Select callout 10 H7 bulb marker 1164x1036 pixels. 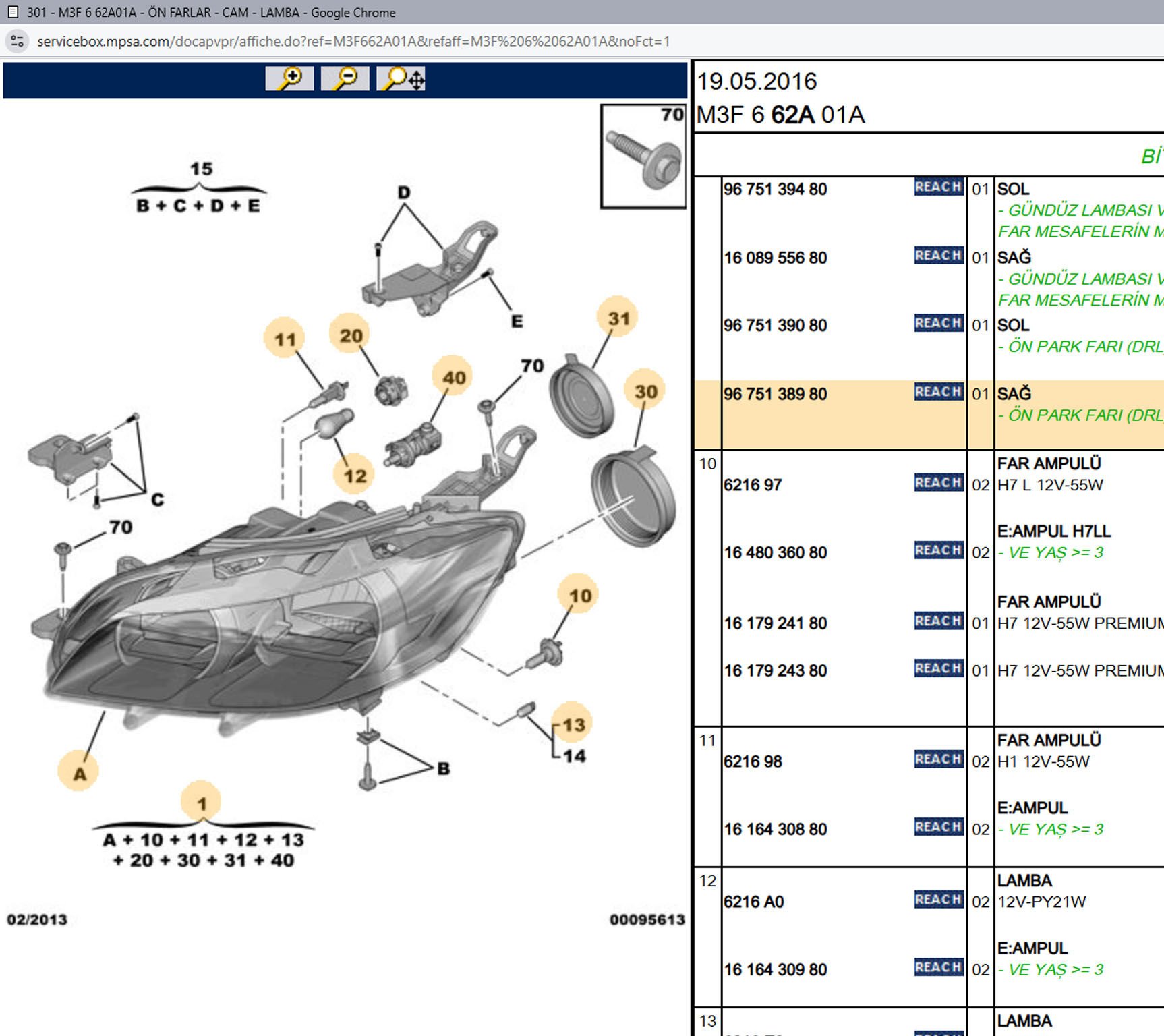(579, 596)
